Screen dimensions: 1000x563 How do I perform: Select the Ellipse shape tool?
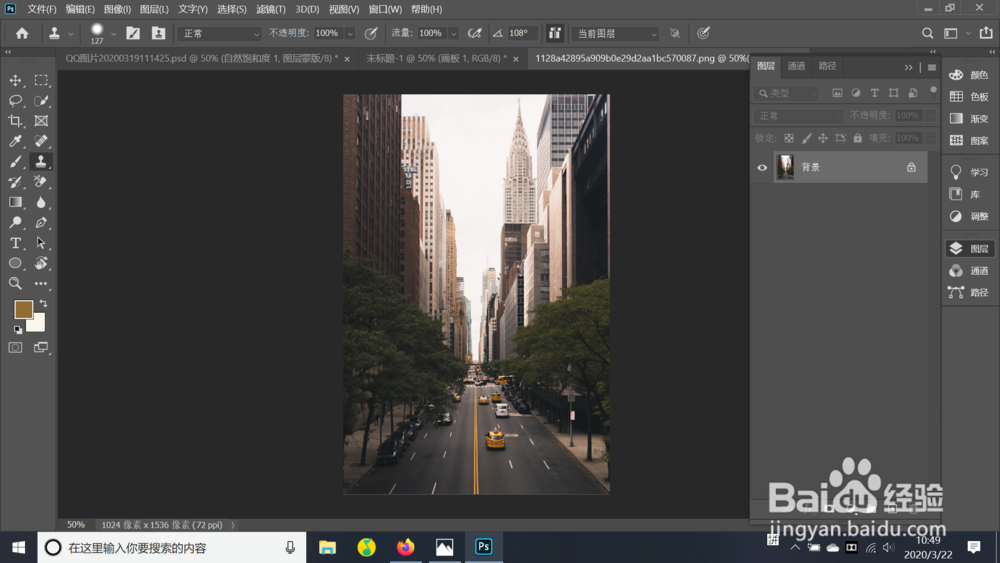[x=15, y=263]
